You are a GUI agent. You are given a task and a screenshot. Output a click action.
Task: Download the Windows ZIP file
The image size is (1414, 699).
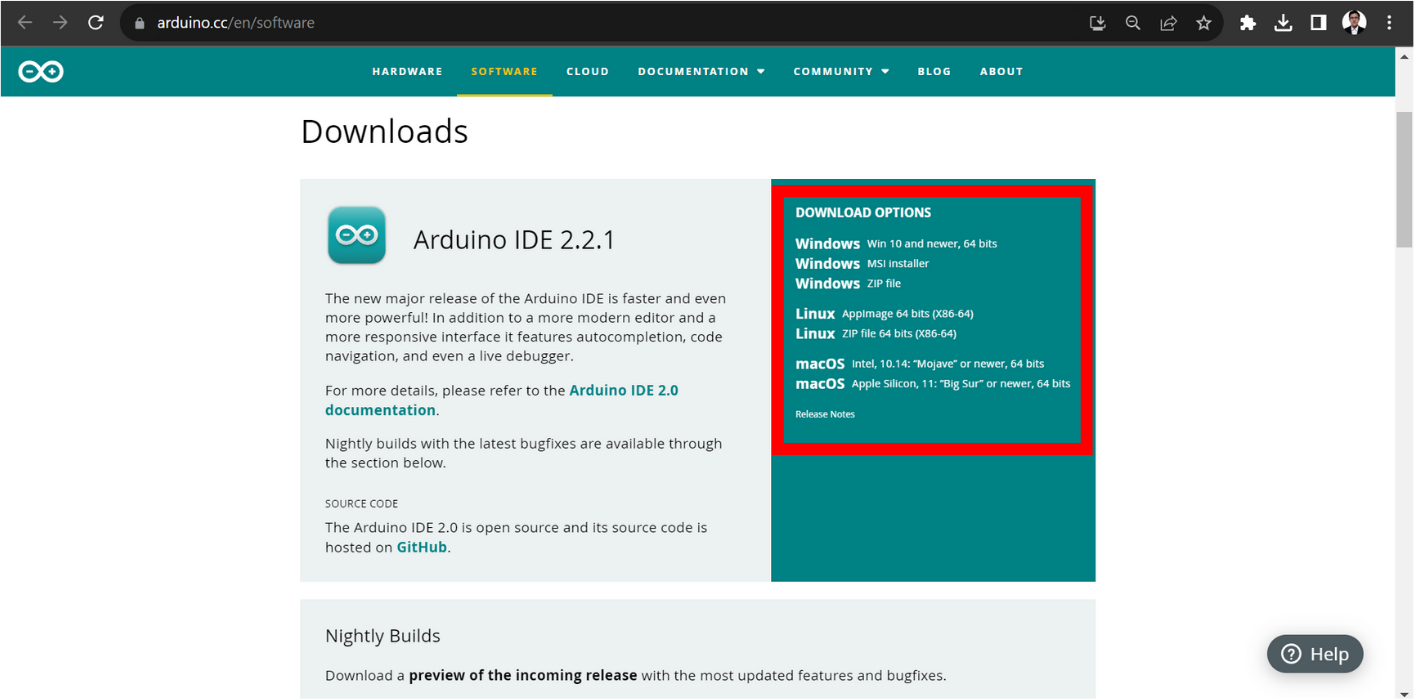point(848,283)
